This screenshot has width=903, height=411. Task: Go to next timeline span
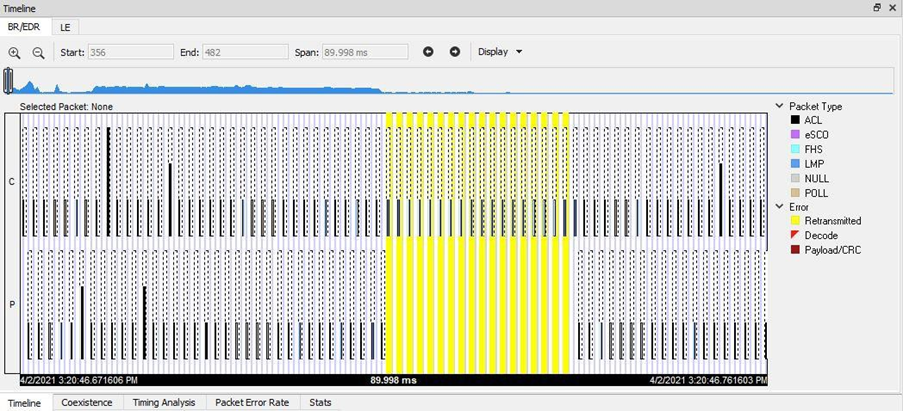click(455, 52)
